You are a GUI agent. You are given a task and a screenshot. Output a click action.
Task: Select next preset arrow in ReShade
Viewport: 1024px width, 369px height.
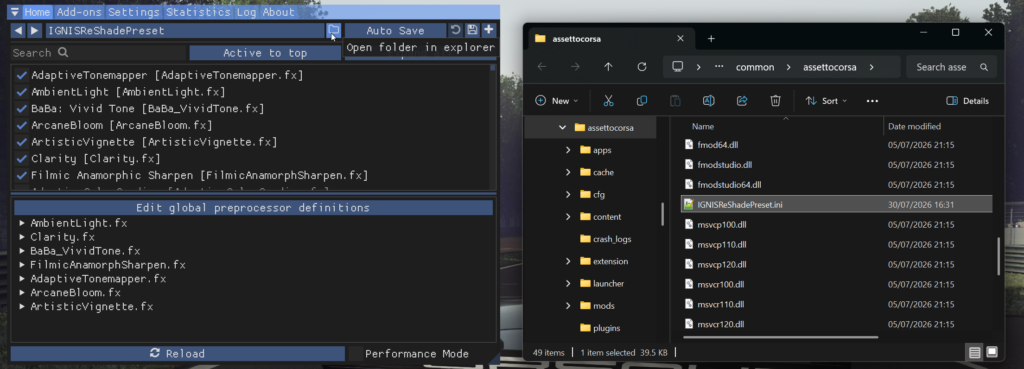(x=35, y=30)
